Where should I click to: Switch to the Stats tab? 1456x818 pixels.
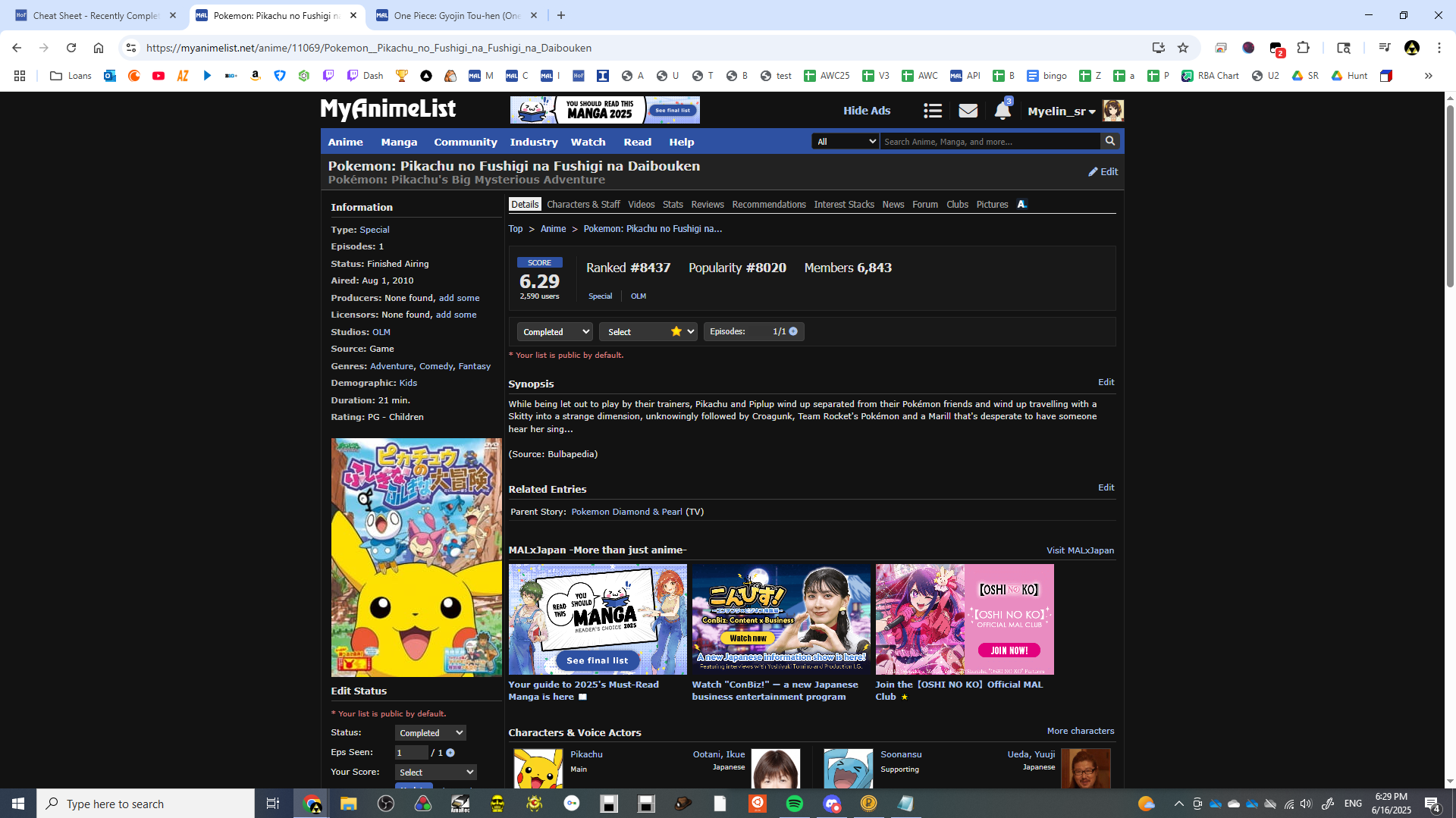pyautogui.click(x=673, y=205)
